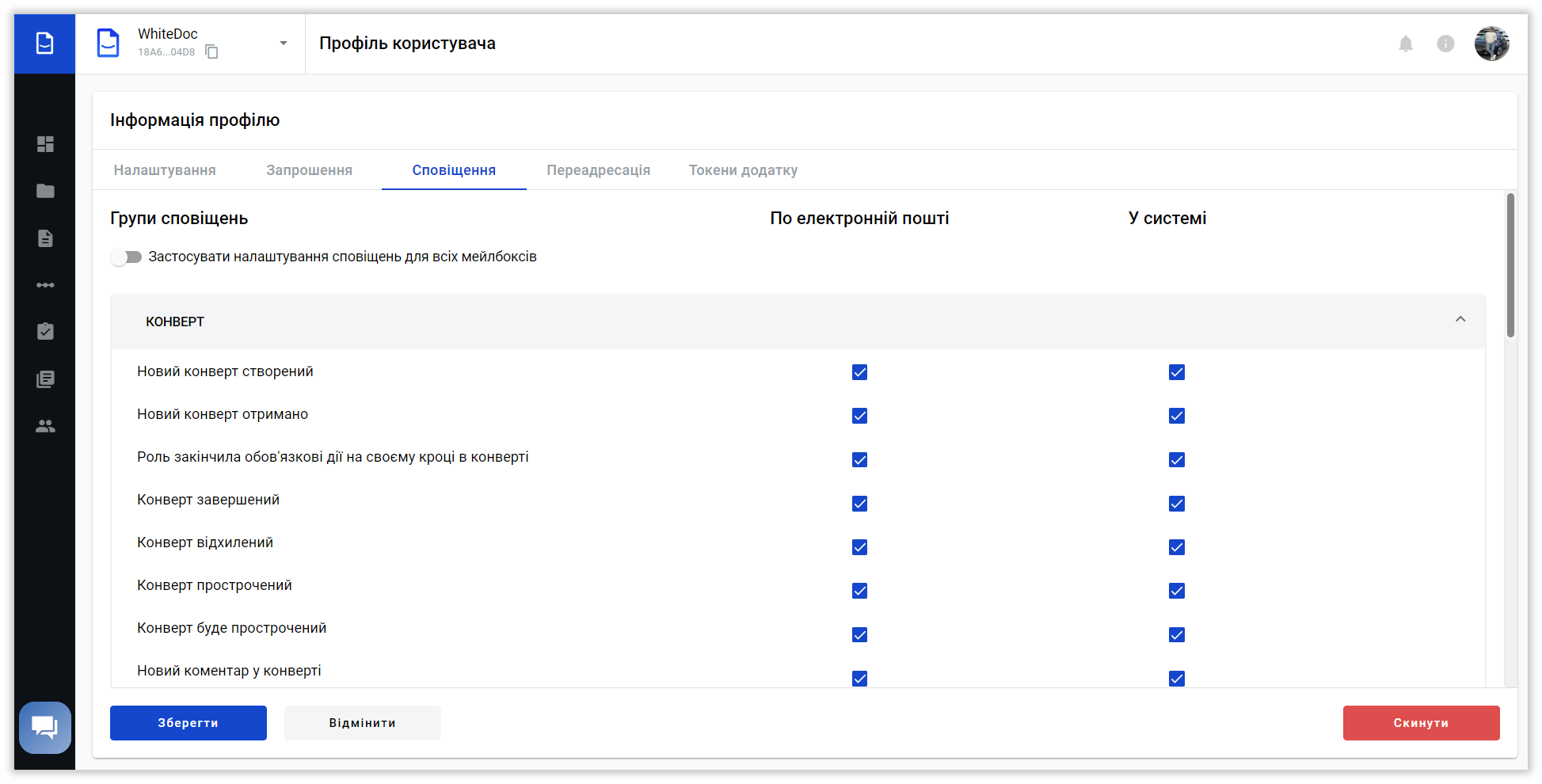The width and height of the screenshot is (1542, 784).
Task: Click the tasks clipboard-check sidebar icon
Action: [x=45, y=331]
